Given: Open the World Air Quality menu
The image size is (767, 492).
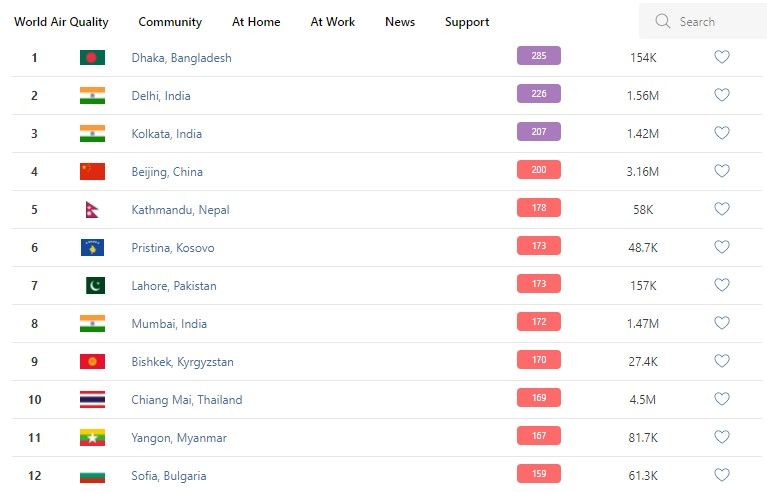Looking at the screenshot, I should (61, 22).
